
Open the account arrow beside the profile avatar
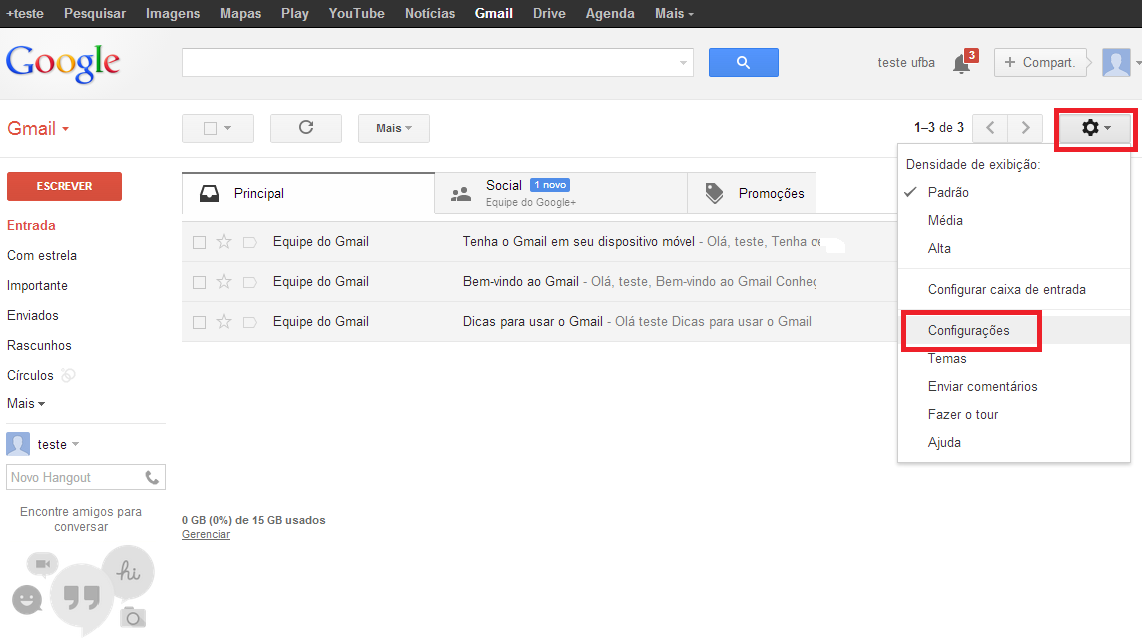click(1138, 63)
